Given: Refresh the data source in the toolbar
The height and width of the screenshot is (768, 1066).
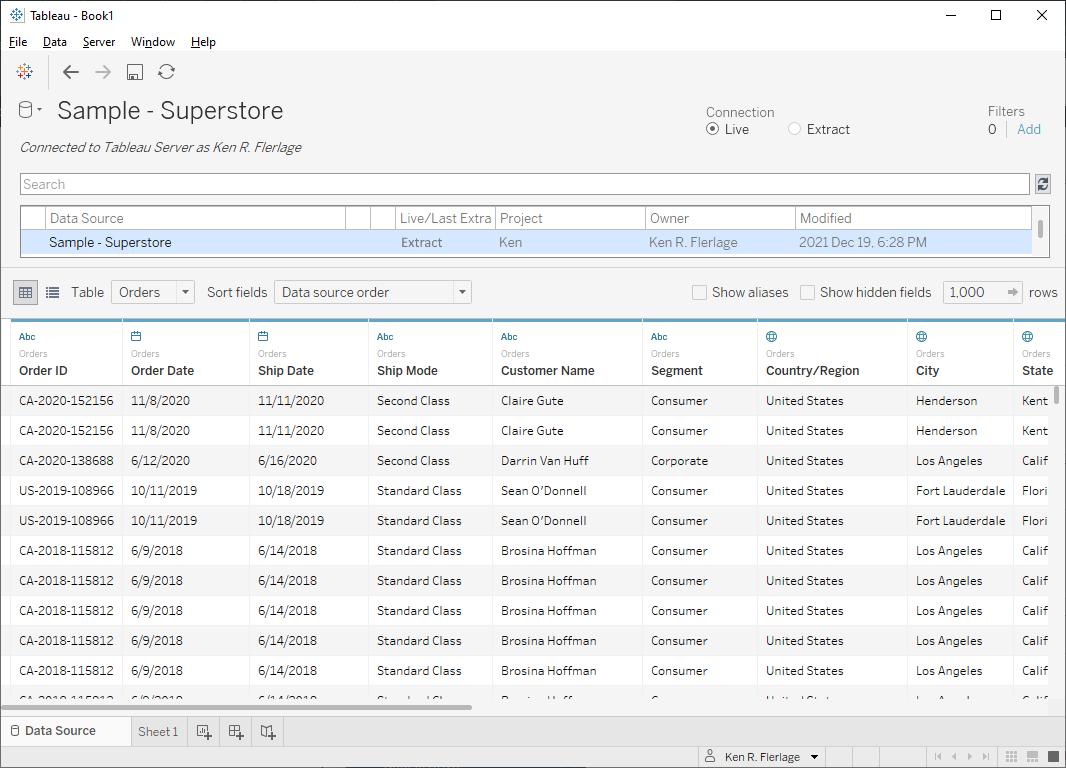Looking at the screenshot, I should [167, 71].
